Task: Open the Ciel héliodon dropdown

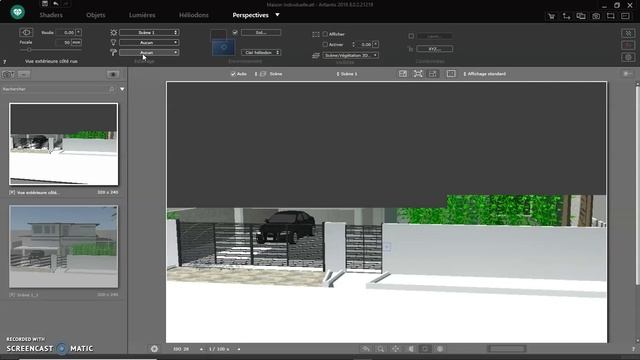Action: point(261,52)
